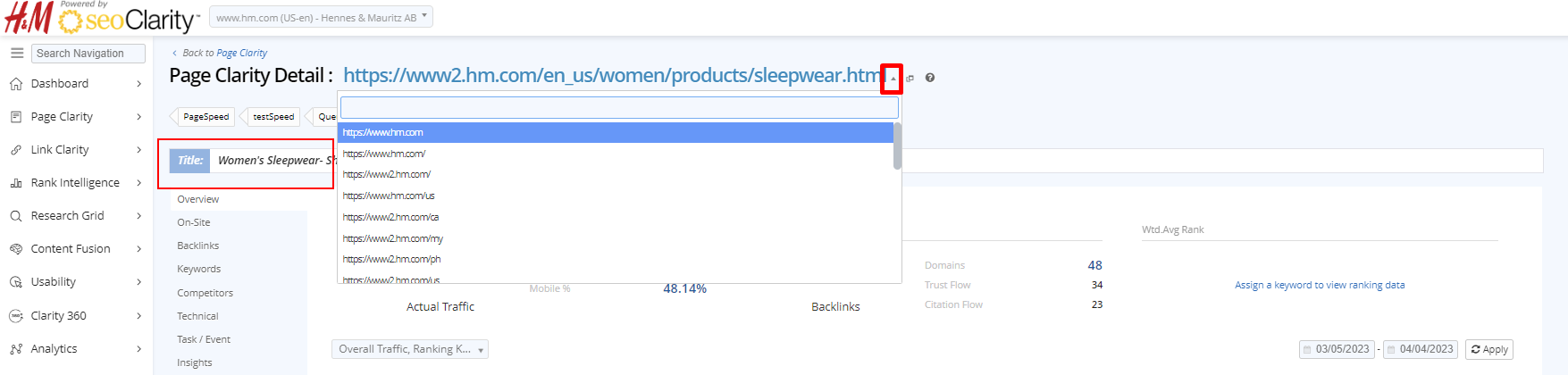Click the Analytics sidebar icon
This screenshot has height=375, width=1568.
[16, 349]
